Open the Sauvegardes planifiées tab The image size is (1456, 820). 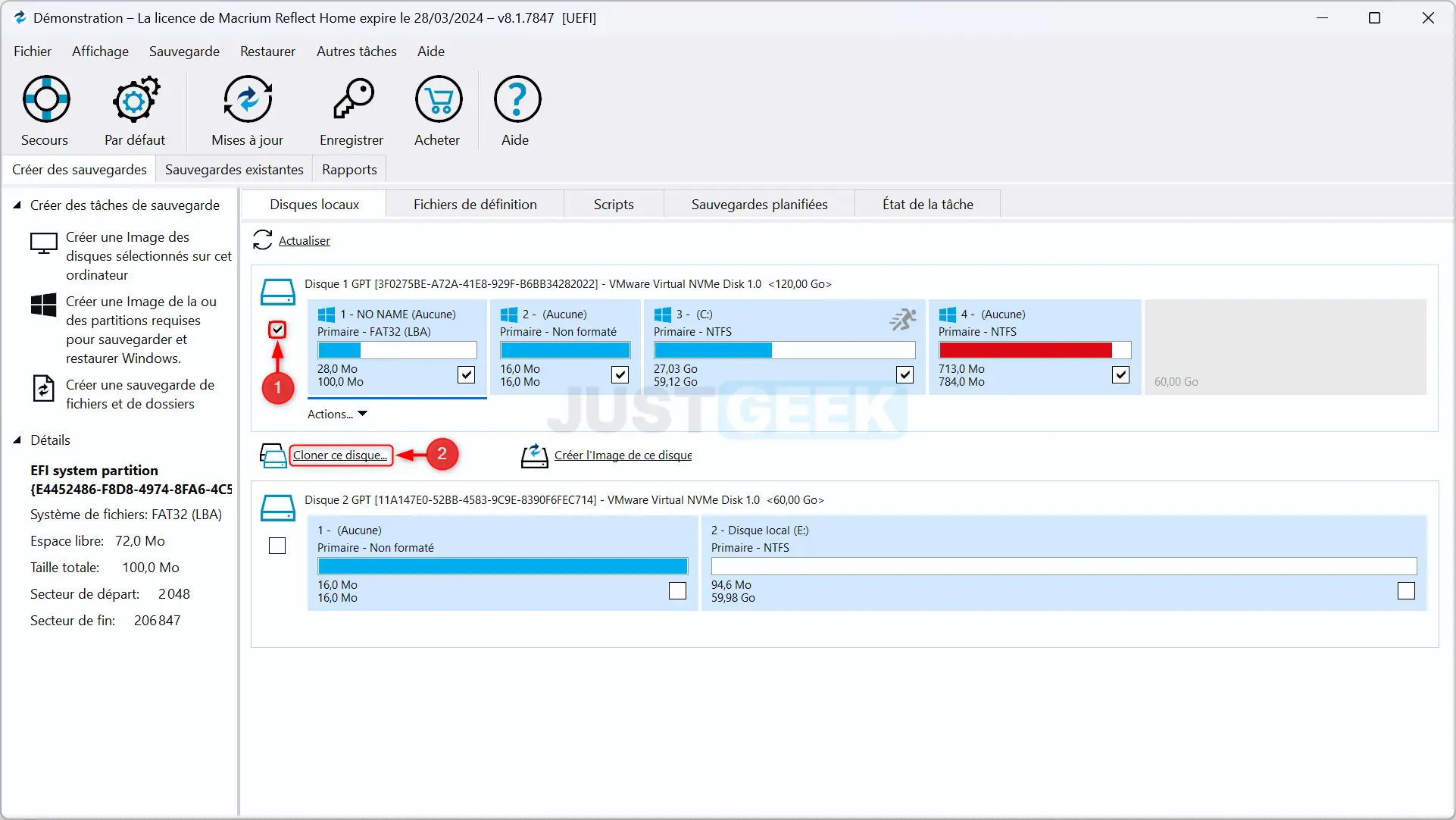point(759,204)
